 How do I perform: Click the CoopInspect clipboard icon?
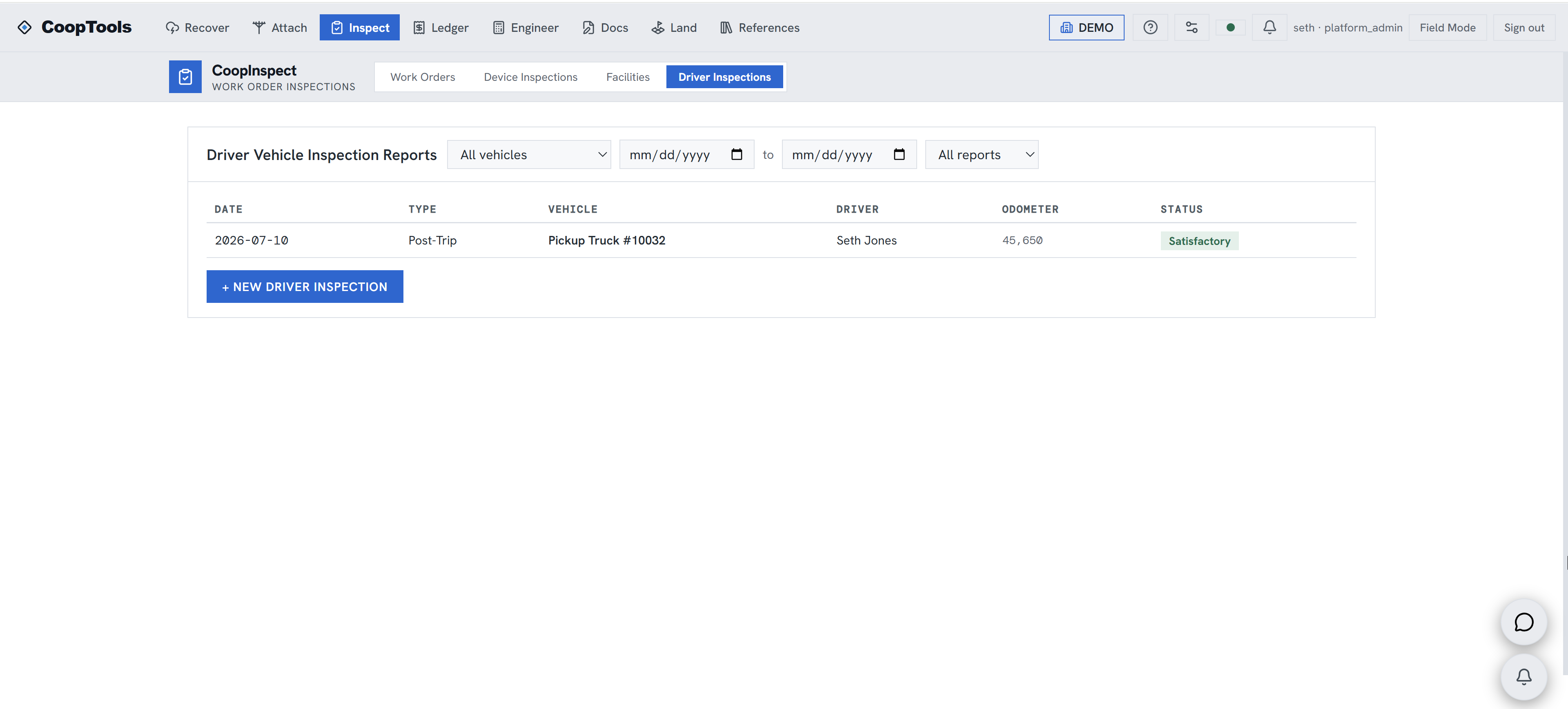coord(185,77)
